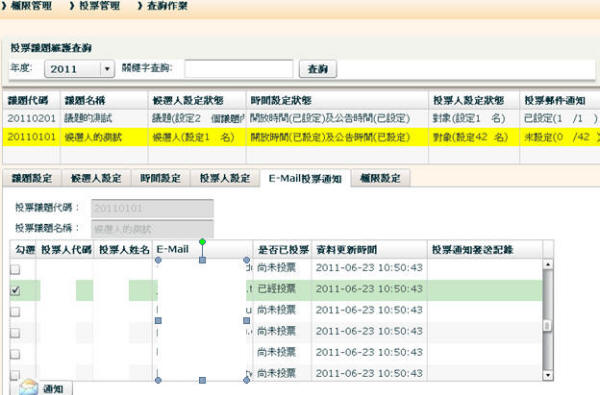This screenshot has height=395, width=600.
Task: Switch to the 候選人設定 tab
Action: pos(96,178)
